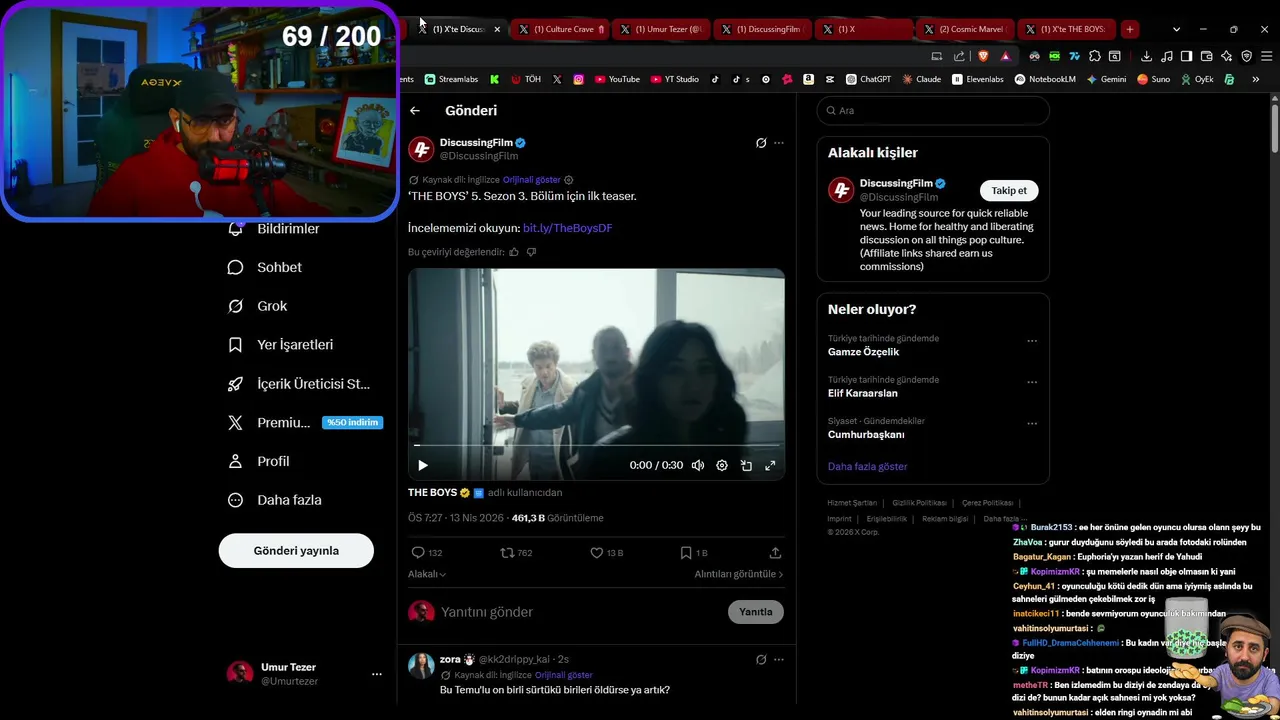This screenshot has width=1280, height=720.
Task: Open translation settings gear next to Orijinali göster
Action: tap(569, 180)
